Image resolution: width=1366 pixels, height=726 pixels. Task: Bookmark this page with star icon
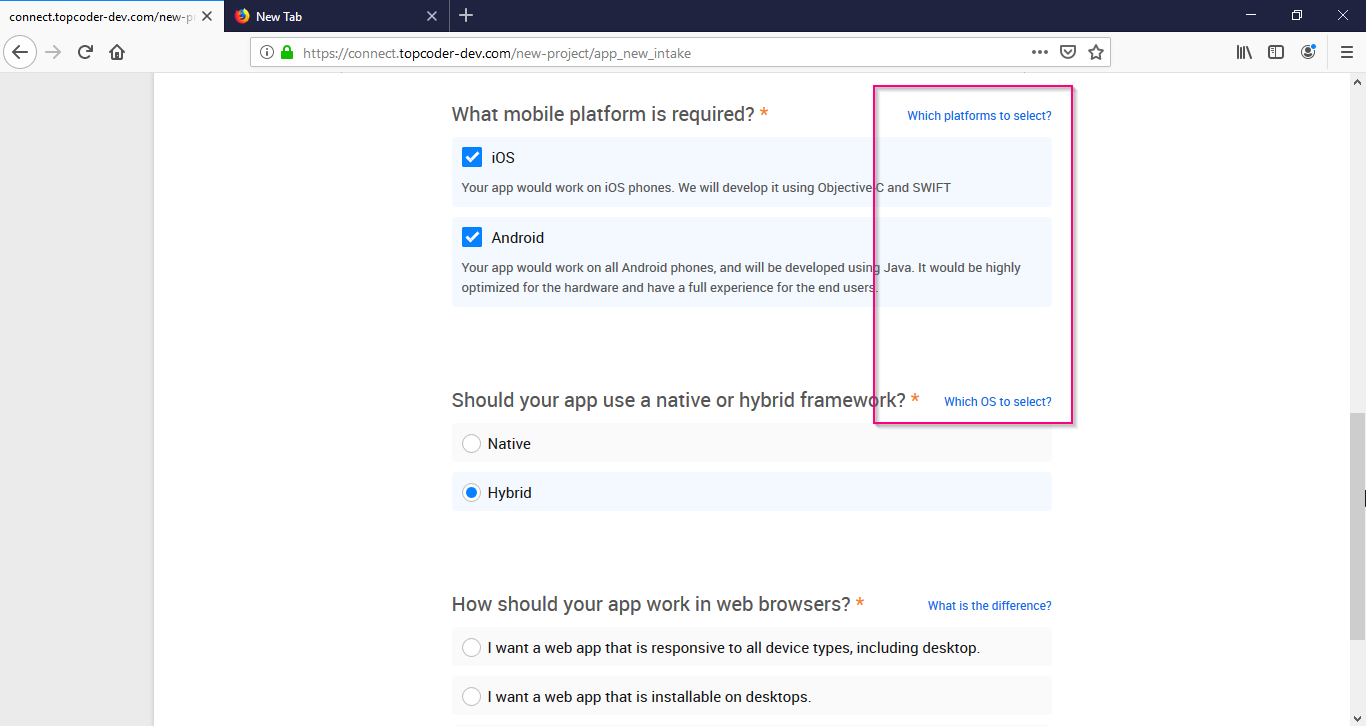pos(1096,52)
